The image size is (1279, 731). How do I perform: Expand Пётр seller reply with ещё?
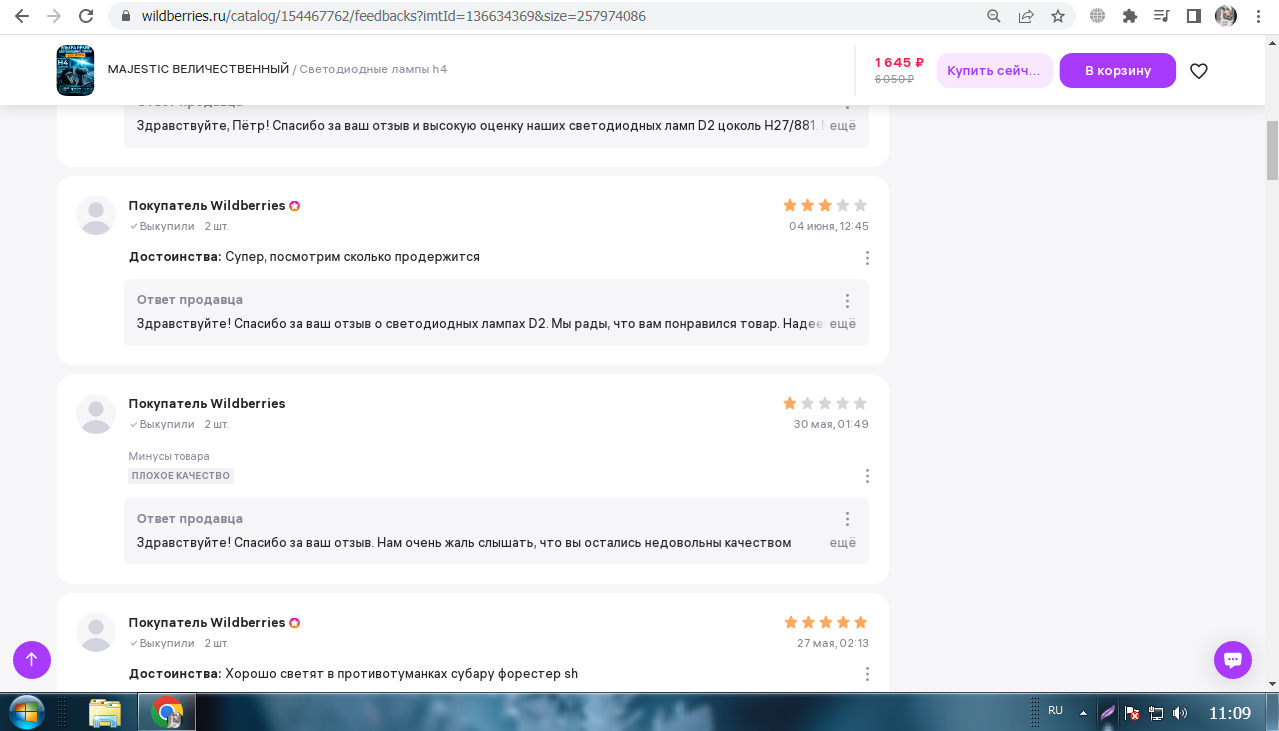point(843,126)
